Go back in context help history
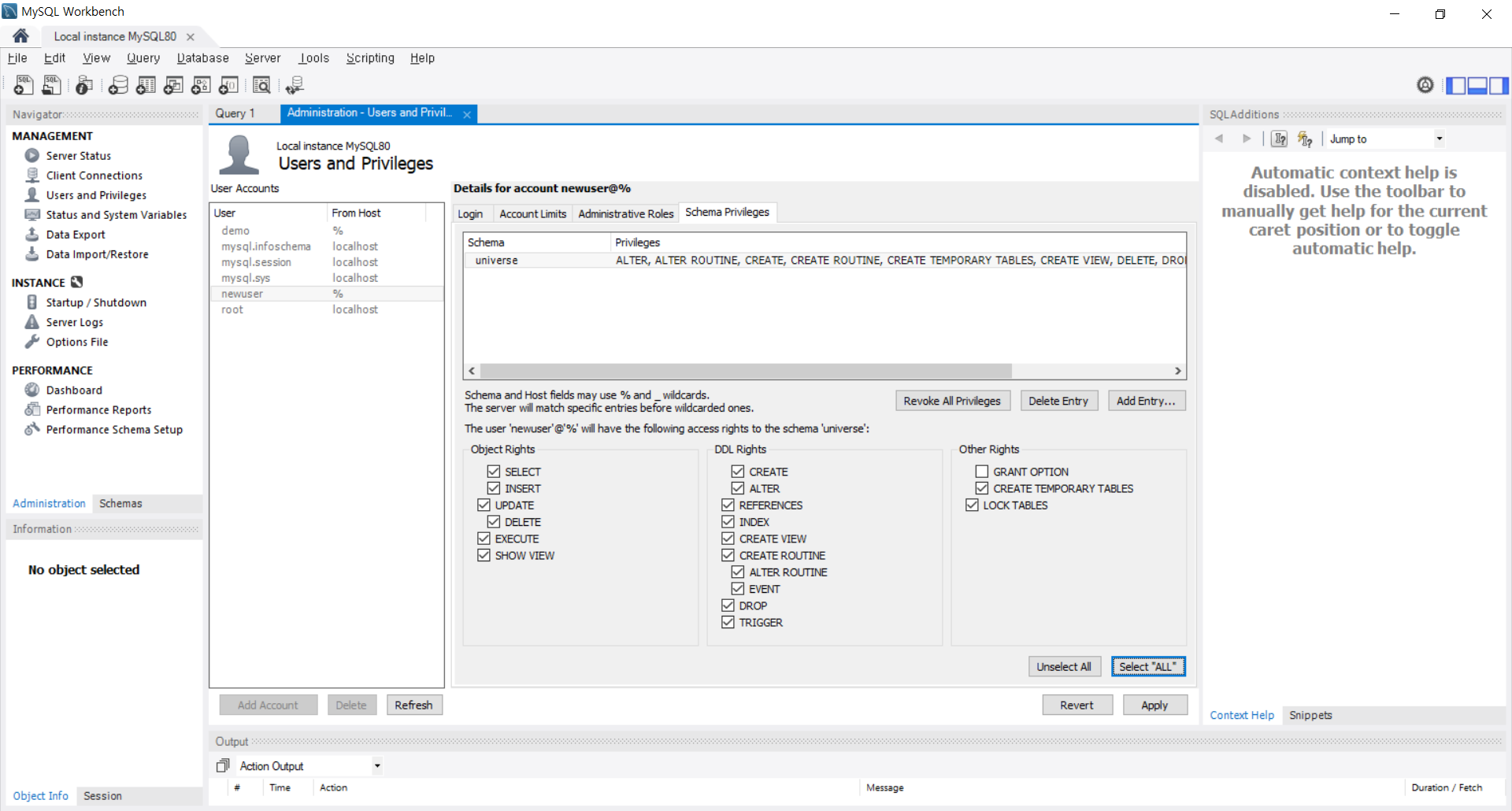Screen dimensions: 1512x811 1219,139
